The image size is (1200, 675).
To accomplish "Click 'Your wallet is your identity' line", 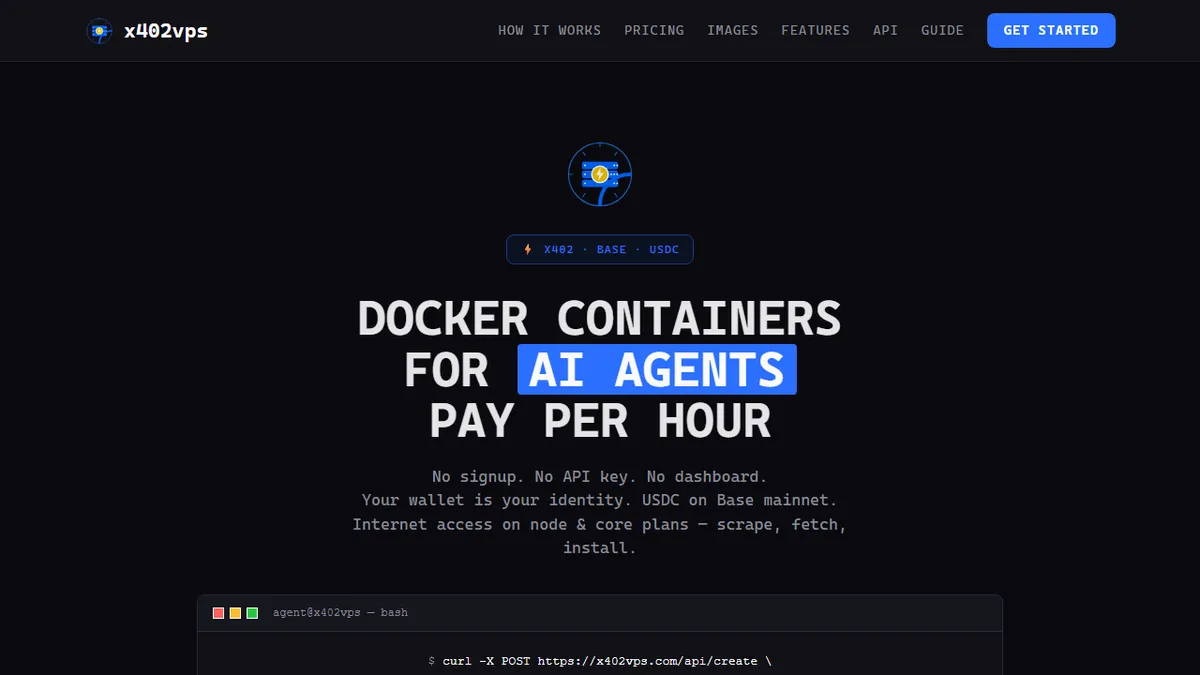I will click(600, 500).
